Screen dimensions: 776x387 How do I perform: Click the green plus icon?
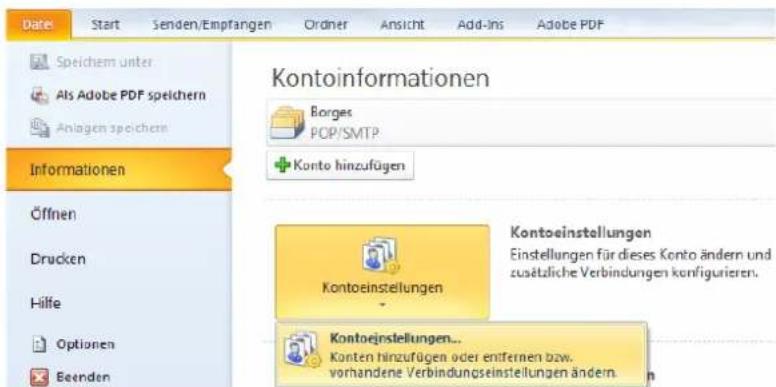tap(283, 165)
